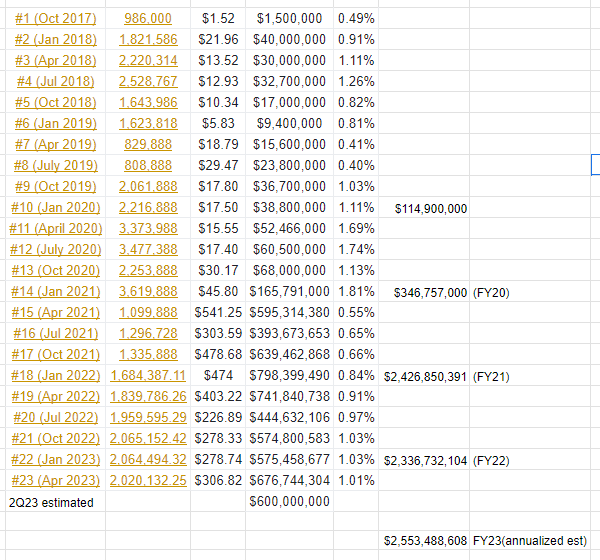Open the #16 (Jul 2021) link

55,334
